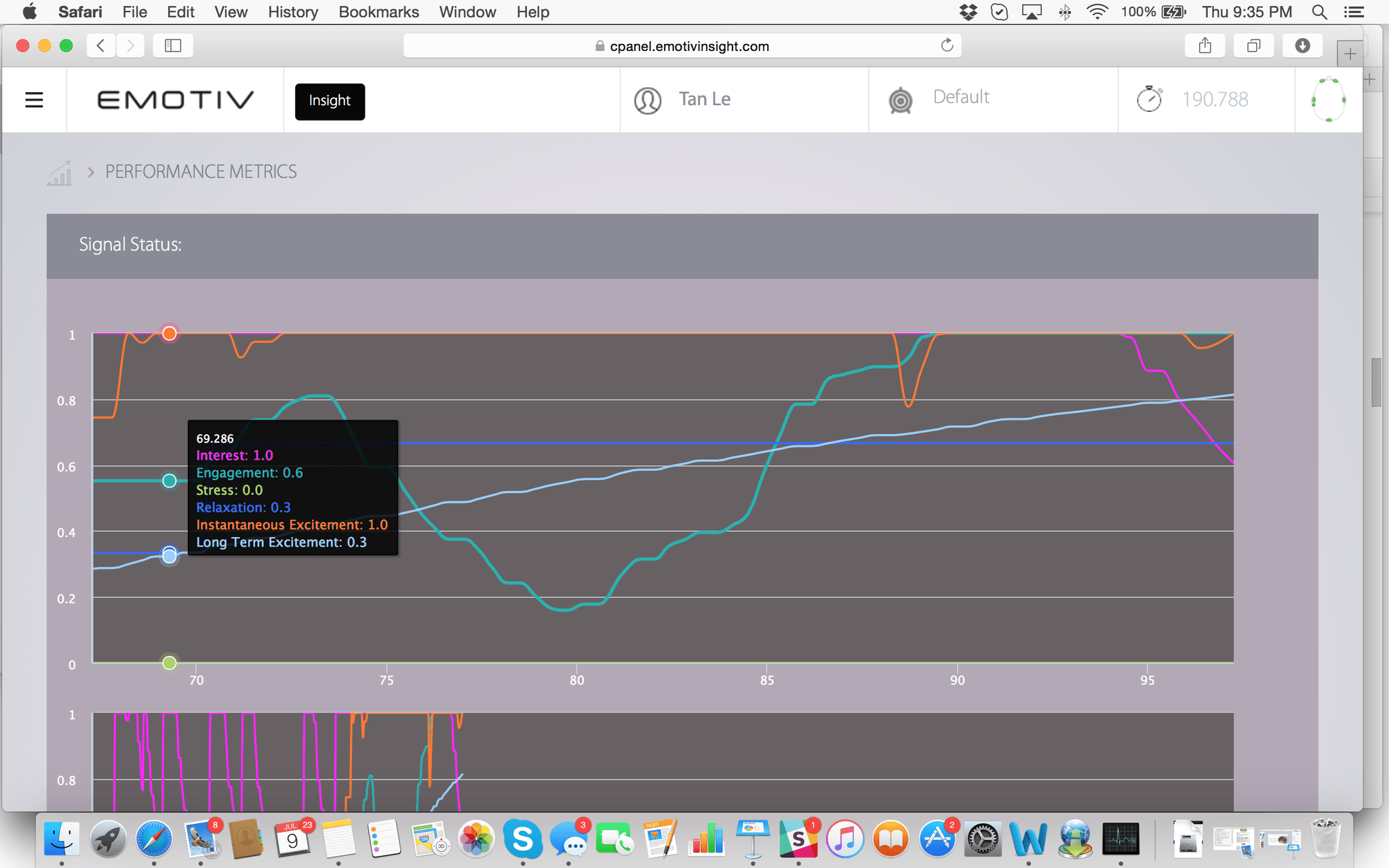Toggle the teal Engagement circle marker
Image resolution: width=1389 pixels, height=868 pixels.
click(x=169, y=481)
